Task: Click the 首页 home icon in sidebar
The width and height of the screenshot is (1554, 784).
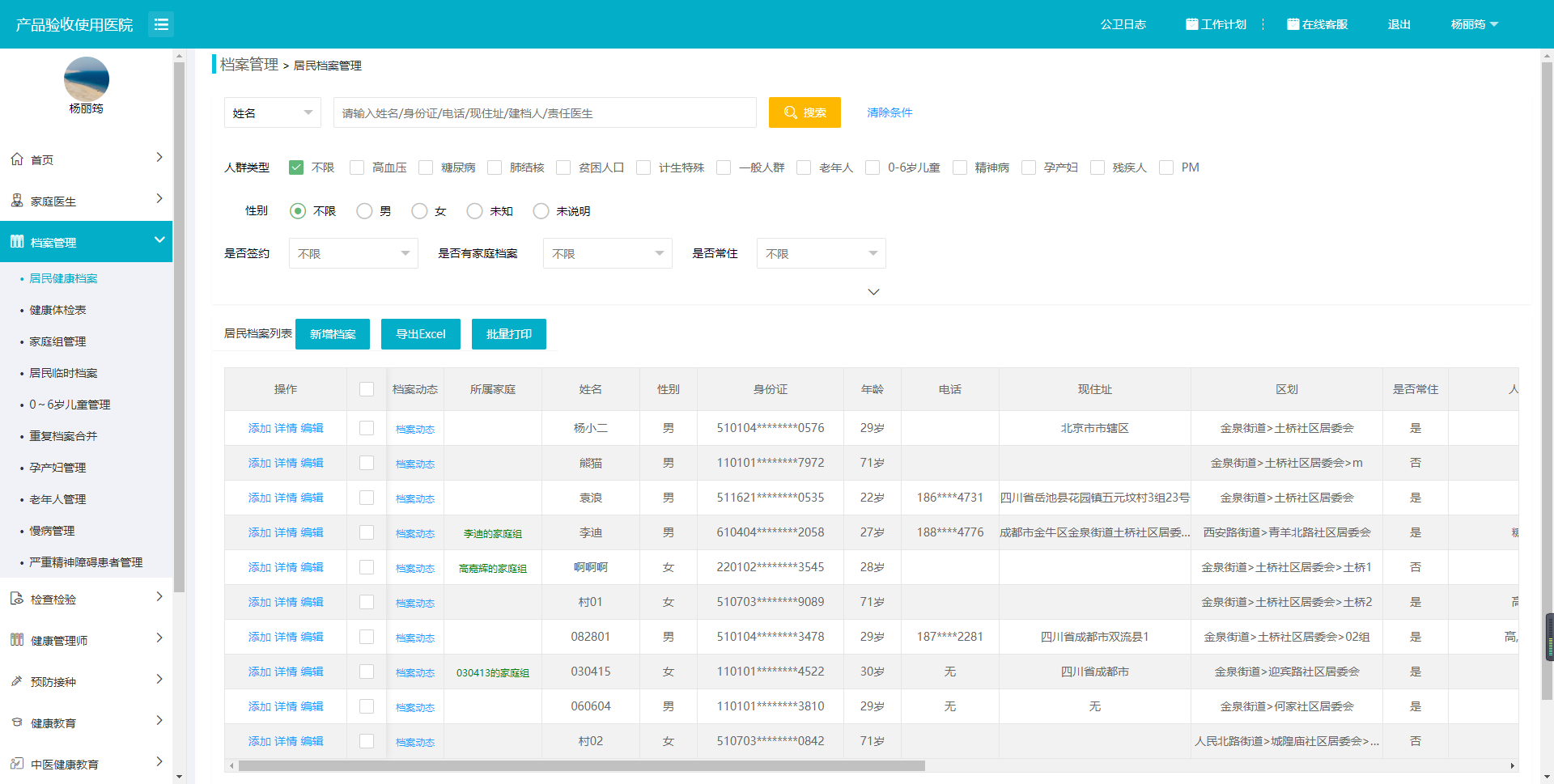Action: (17, 159)
